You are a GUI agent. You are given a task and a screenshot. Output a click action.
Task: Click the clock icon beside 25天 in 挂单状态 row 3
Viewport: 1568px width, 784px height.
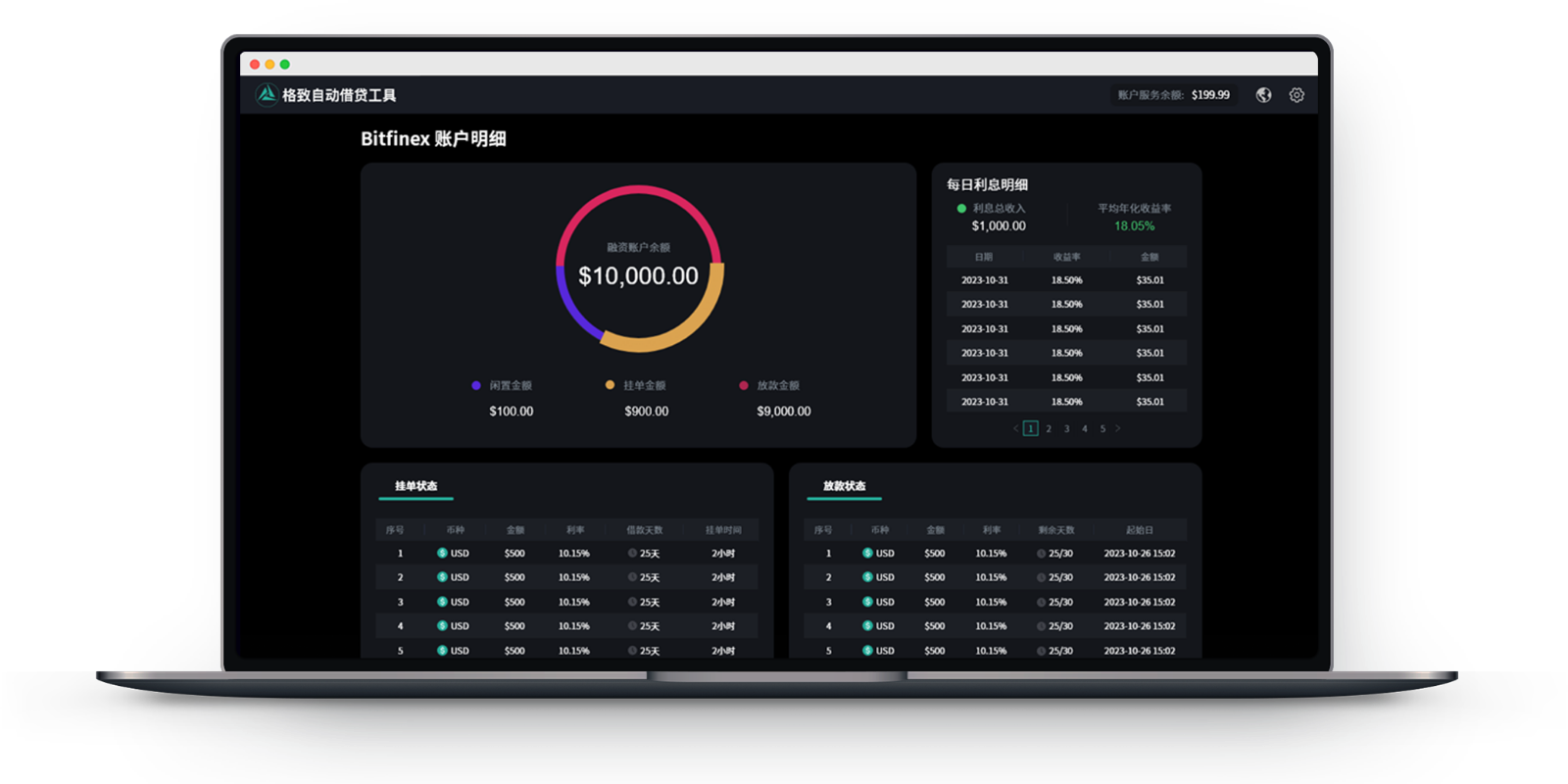(x=632, y=602)
